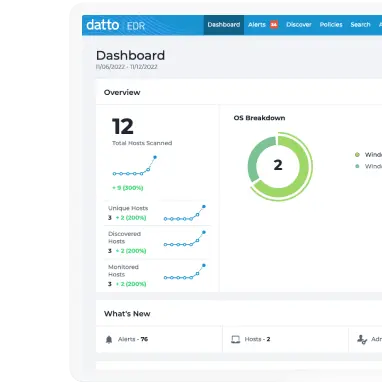Click the Total Hosts Scanned sparkline chart
Screen dimensions: 382x382
tap(135, 165)
